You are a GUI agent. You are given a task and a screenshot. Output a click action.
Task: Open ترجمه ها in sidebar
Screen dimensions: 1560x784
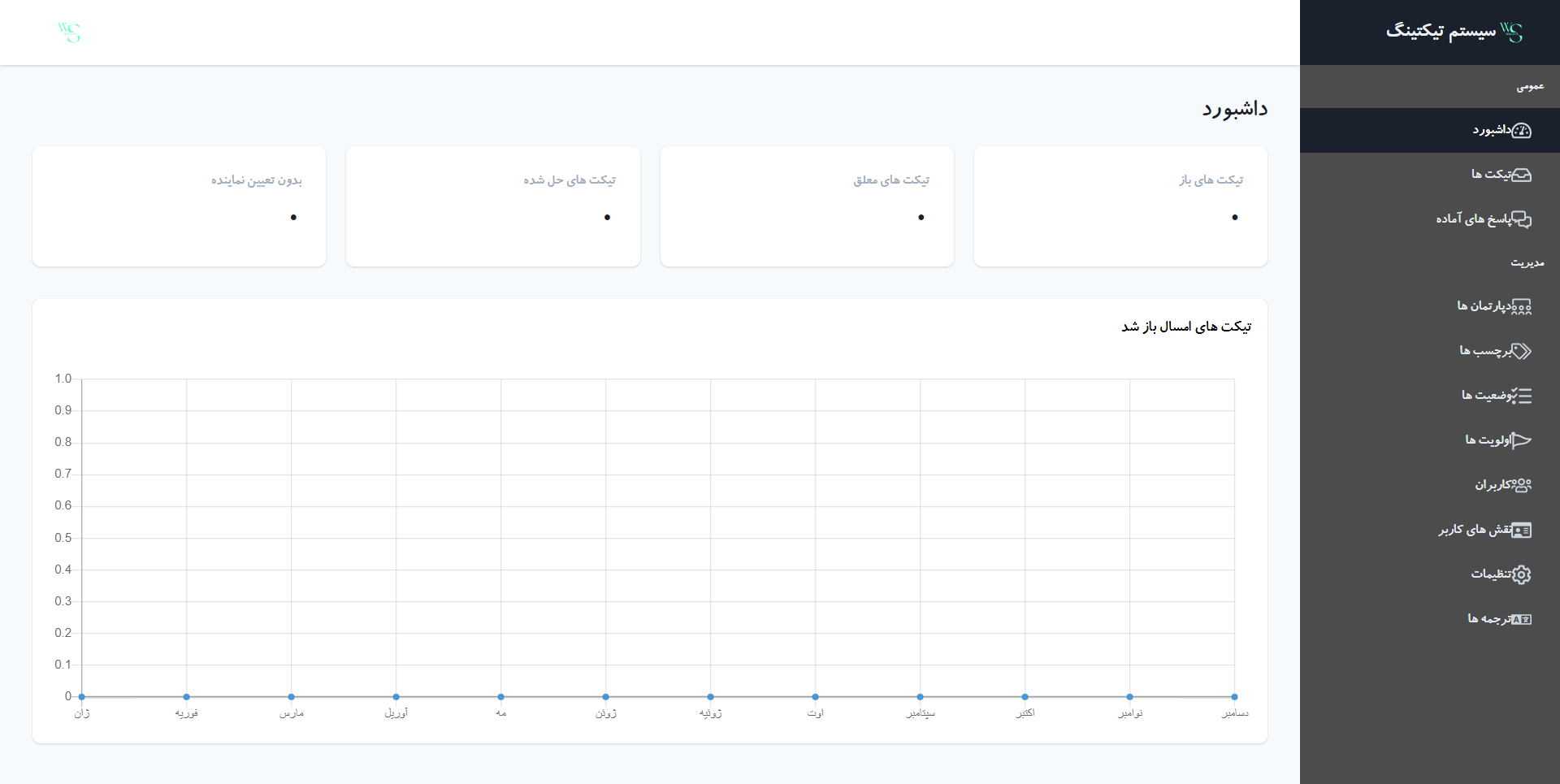coord(1430,619)
